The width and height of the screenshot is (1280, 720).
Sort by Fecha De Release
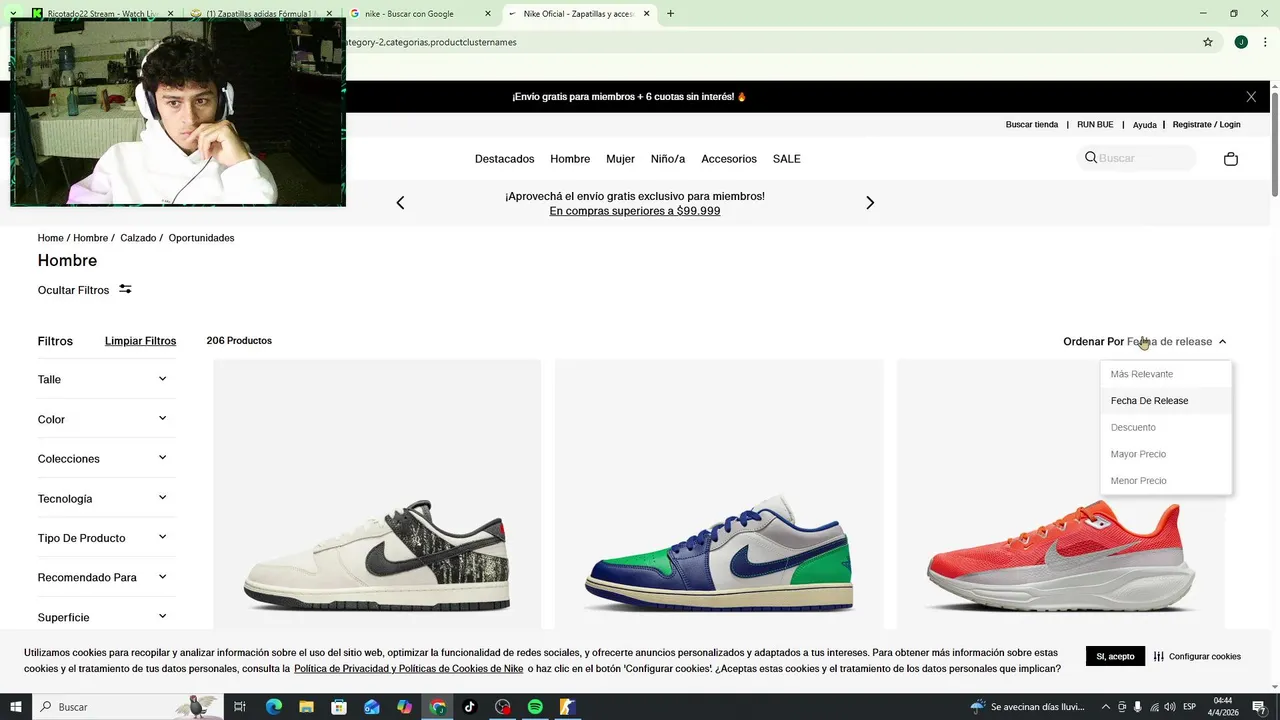pyautogui.click(x=1165, y=401)
